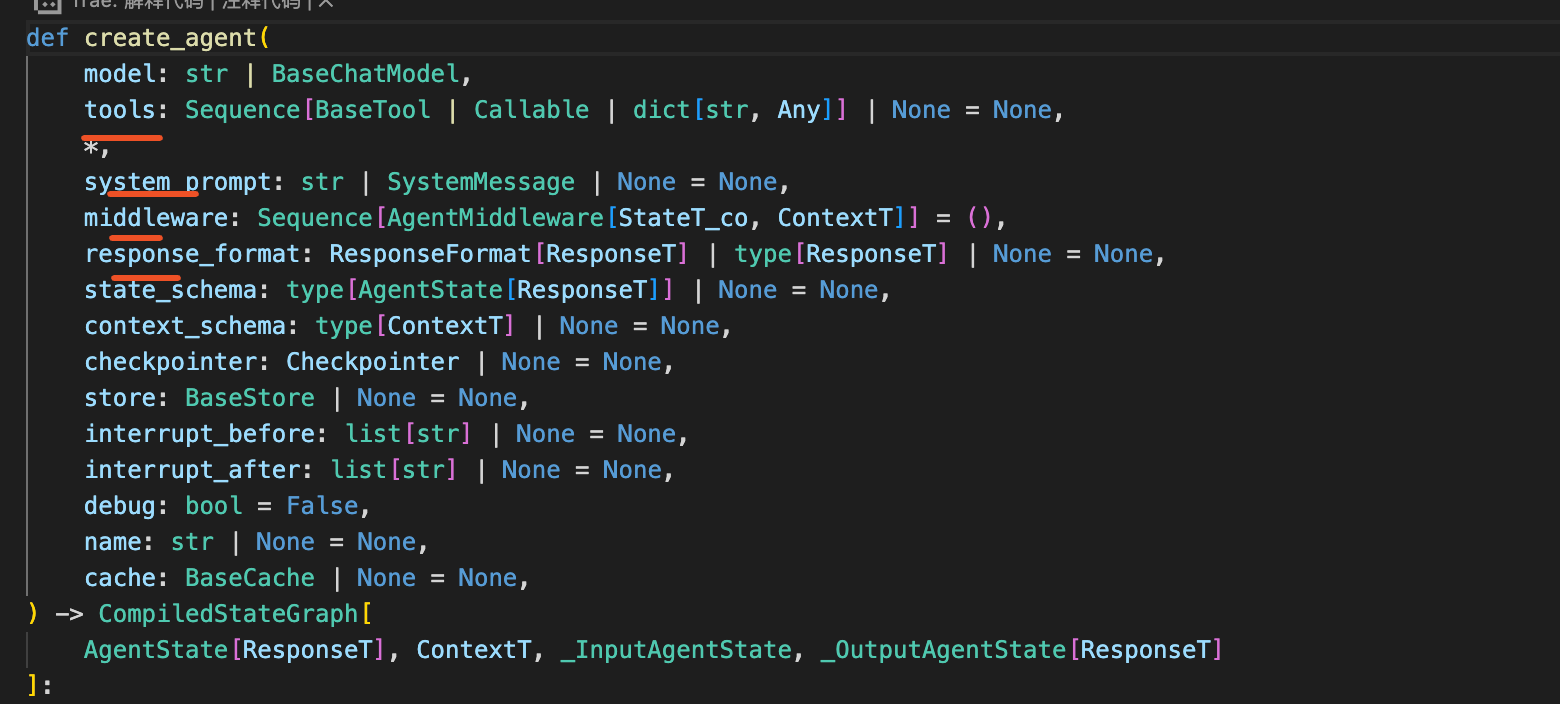Click Sequence on the tools line
Viewport: 1560px width, 704px height.
coord(243,110)
